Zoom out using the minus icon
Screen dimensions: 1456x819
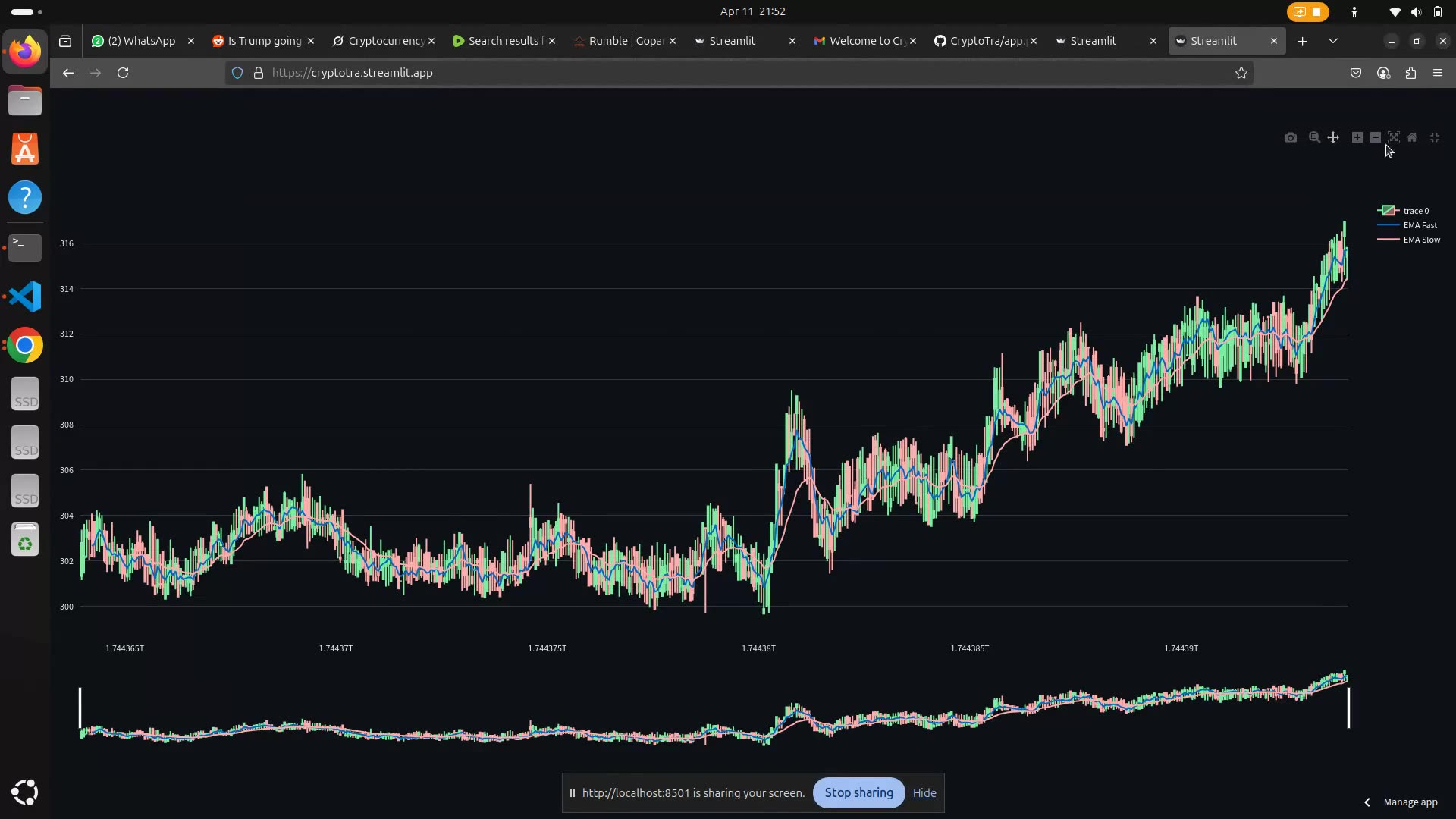(1375, 137)
